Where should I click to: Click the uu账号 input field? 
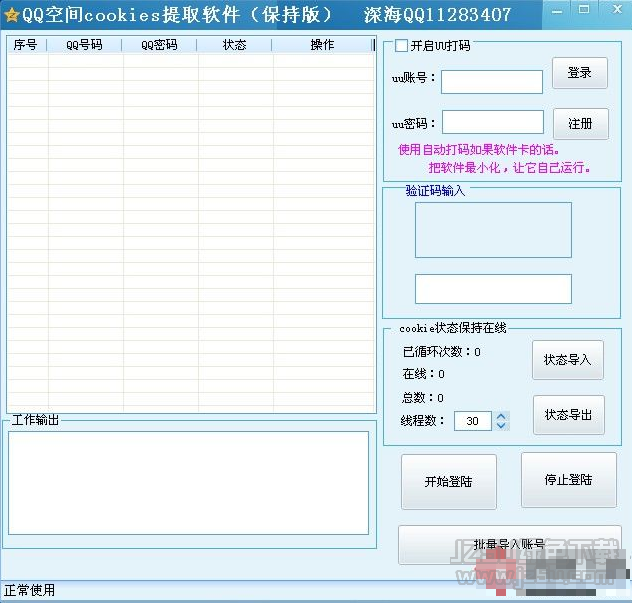point(492,82)
